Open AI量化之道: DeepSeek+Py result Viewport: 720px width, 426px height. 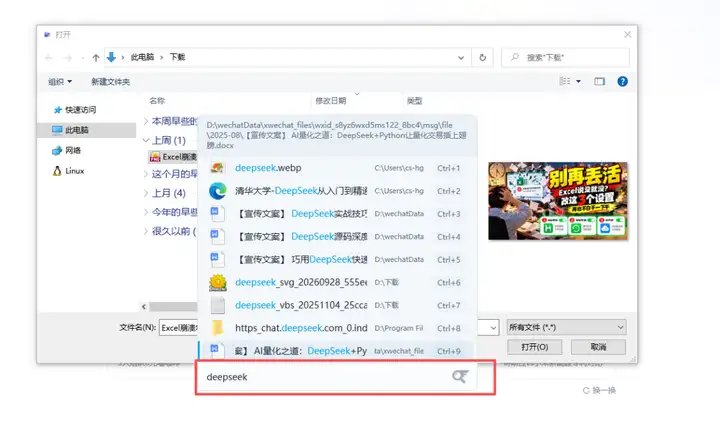click(338, 351)
